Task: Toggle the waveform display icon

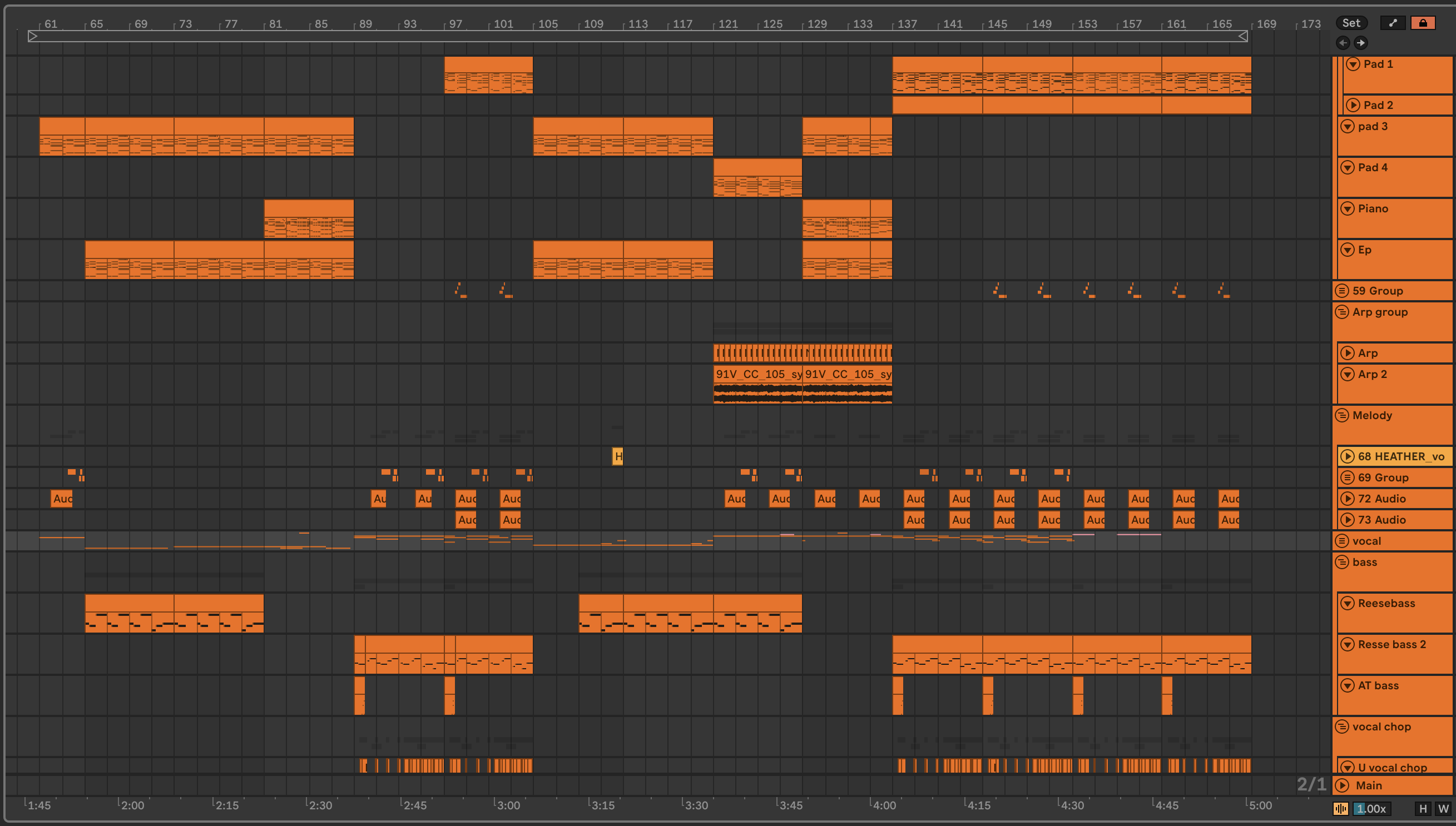Action: pyautogui.click(x=1340, y=808)
